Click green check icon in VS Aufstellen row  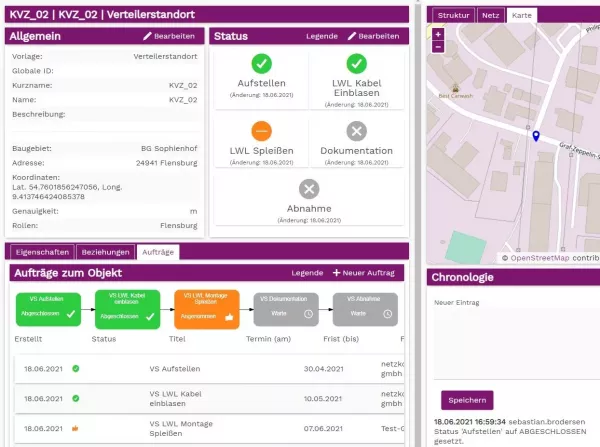(x=76, y=369)
